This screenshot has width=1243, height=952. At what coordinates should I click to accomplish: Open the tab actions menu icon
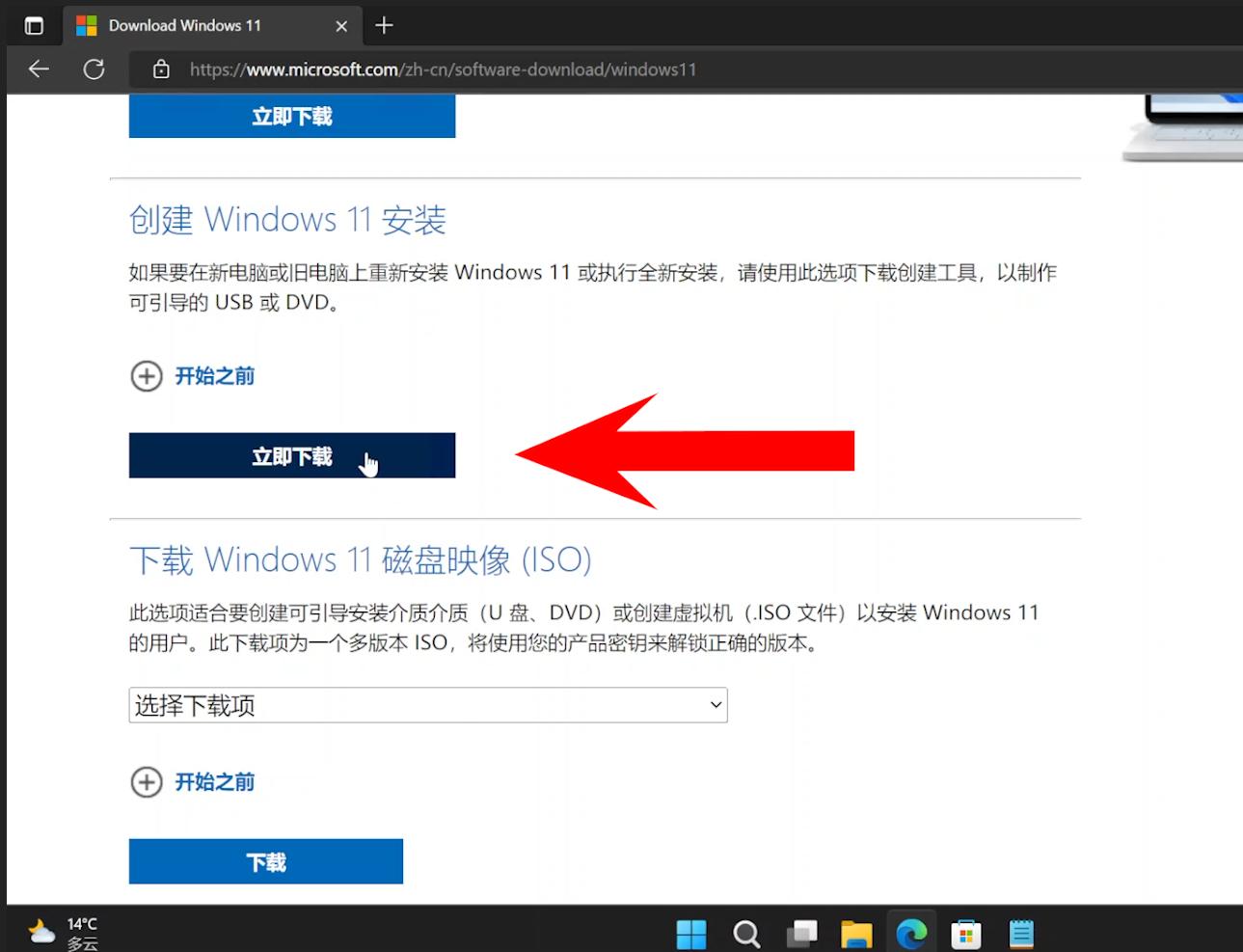click(34, 25)
